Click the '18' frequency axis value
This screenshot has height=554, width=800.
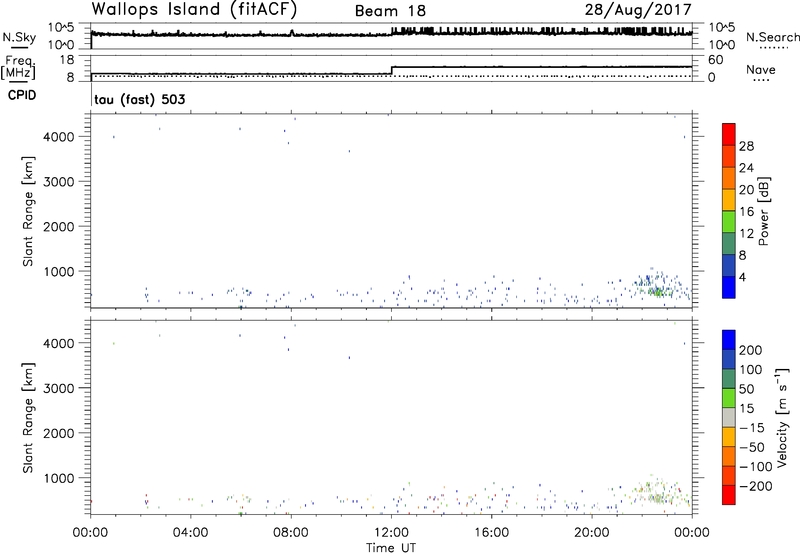coord(67,60)
